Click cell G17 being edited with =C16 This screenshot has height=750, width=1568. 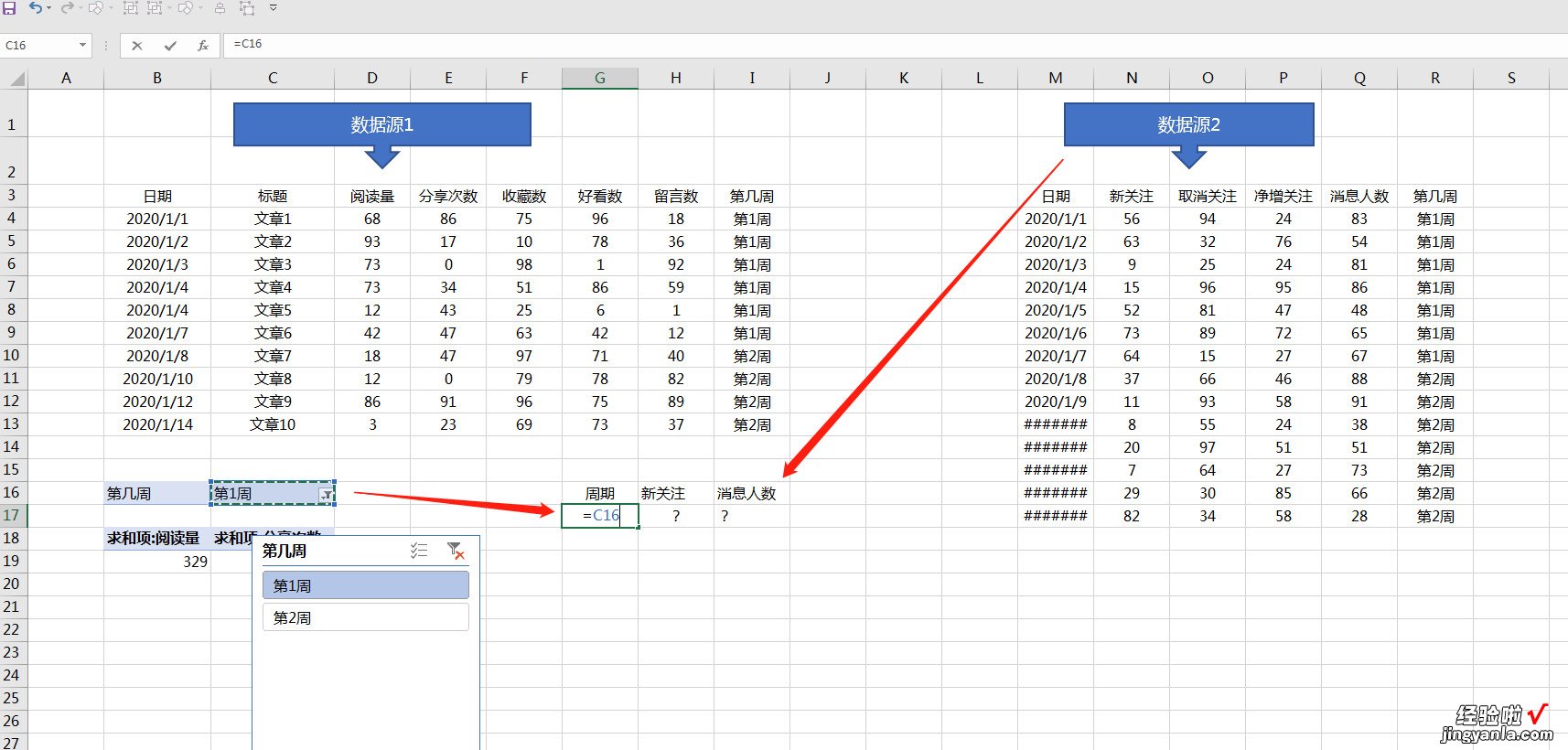pos(600,516)
